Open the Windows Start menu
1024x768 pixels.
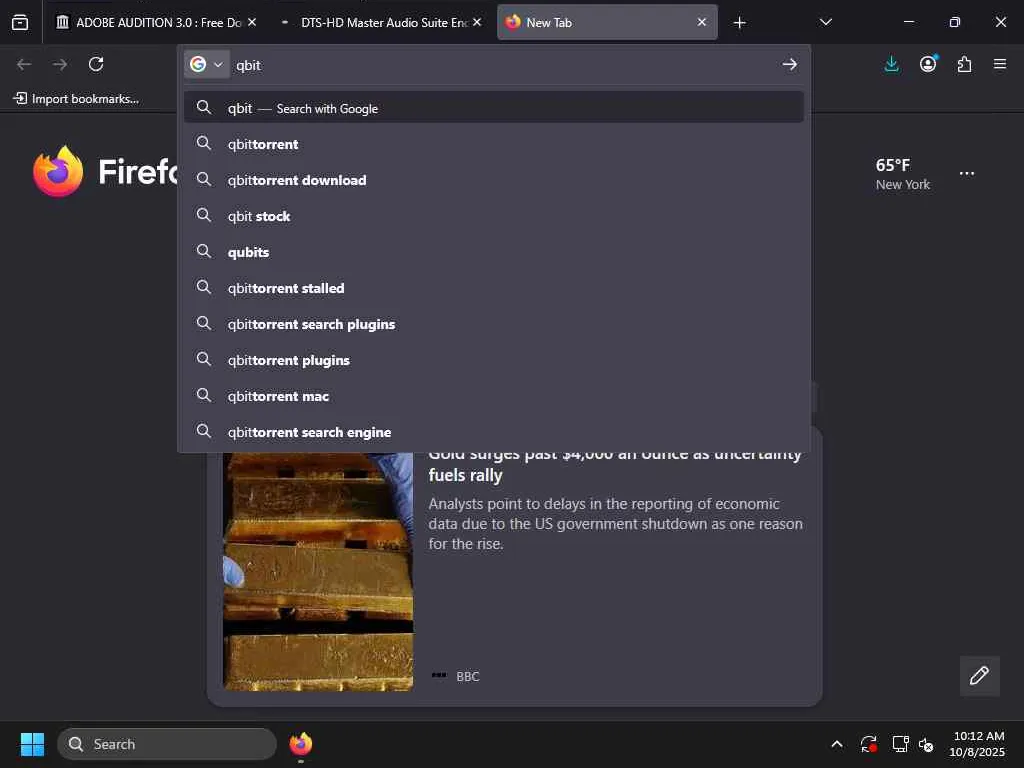[32, 744]
